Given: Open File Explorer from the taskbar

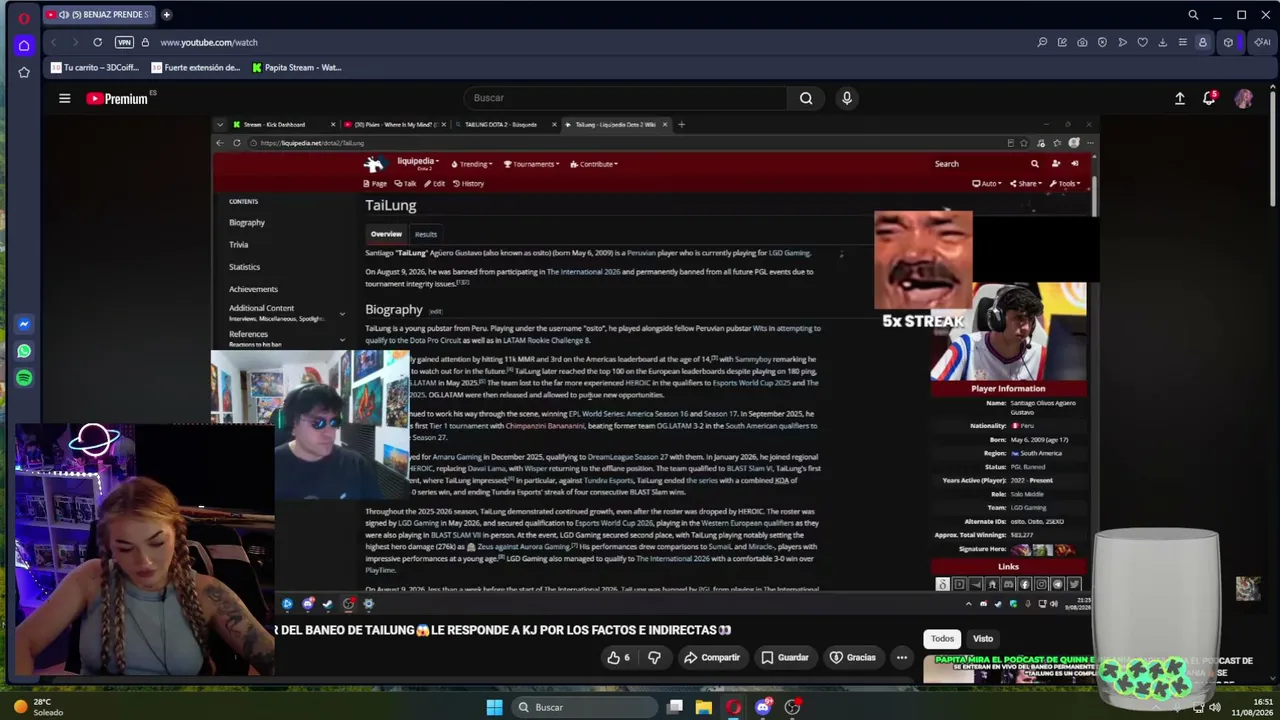Looking at the screenshot, I should (x=704, y=707).
